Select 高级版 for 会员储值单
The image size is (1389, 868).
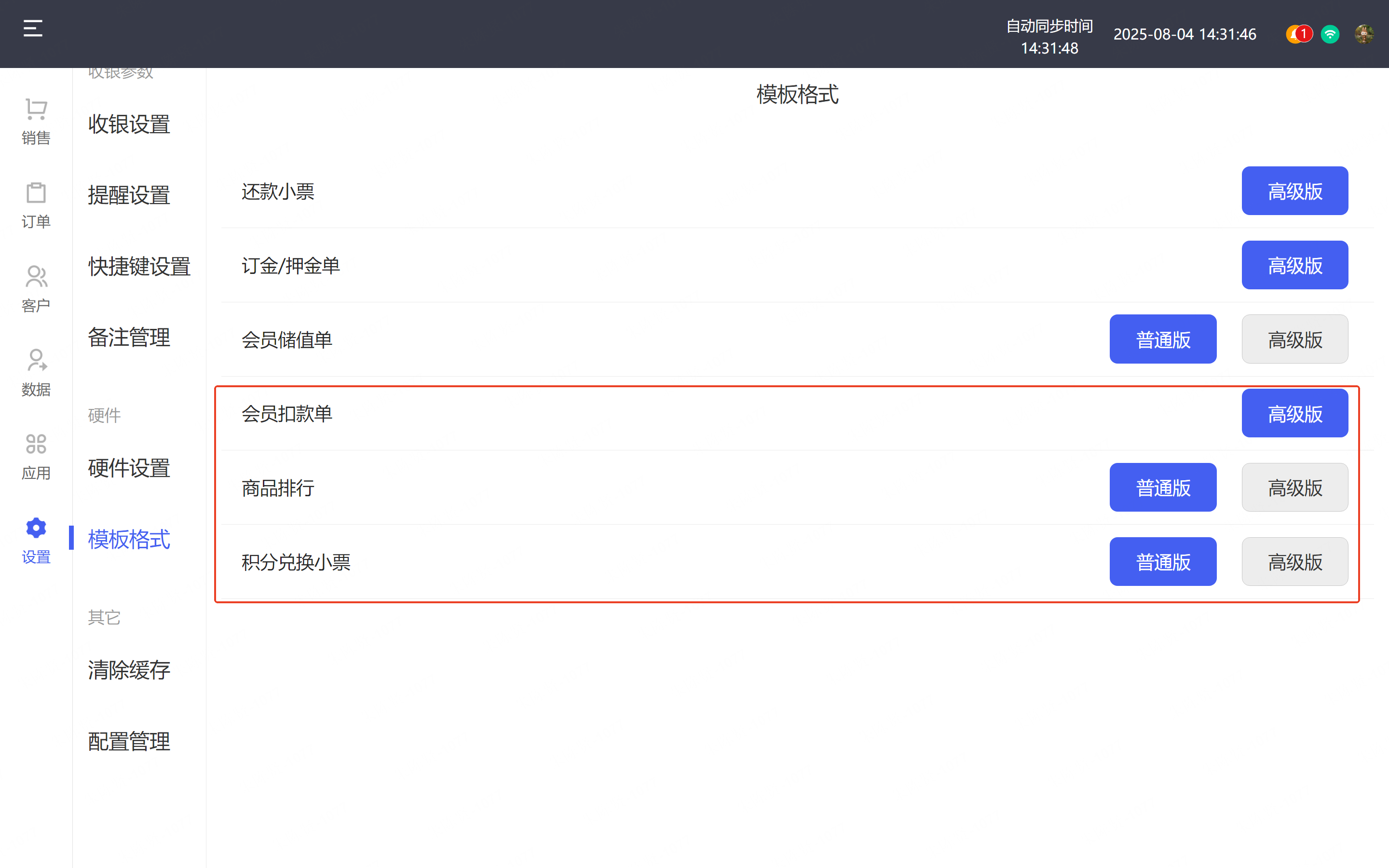tap(1295, 339)
